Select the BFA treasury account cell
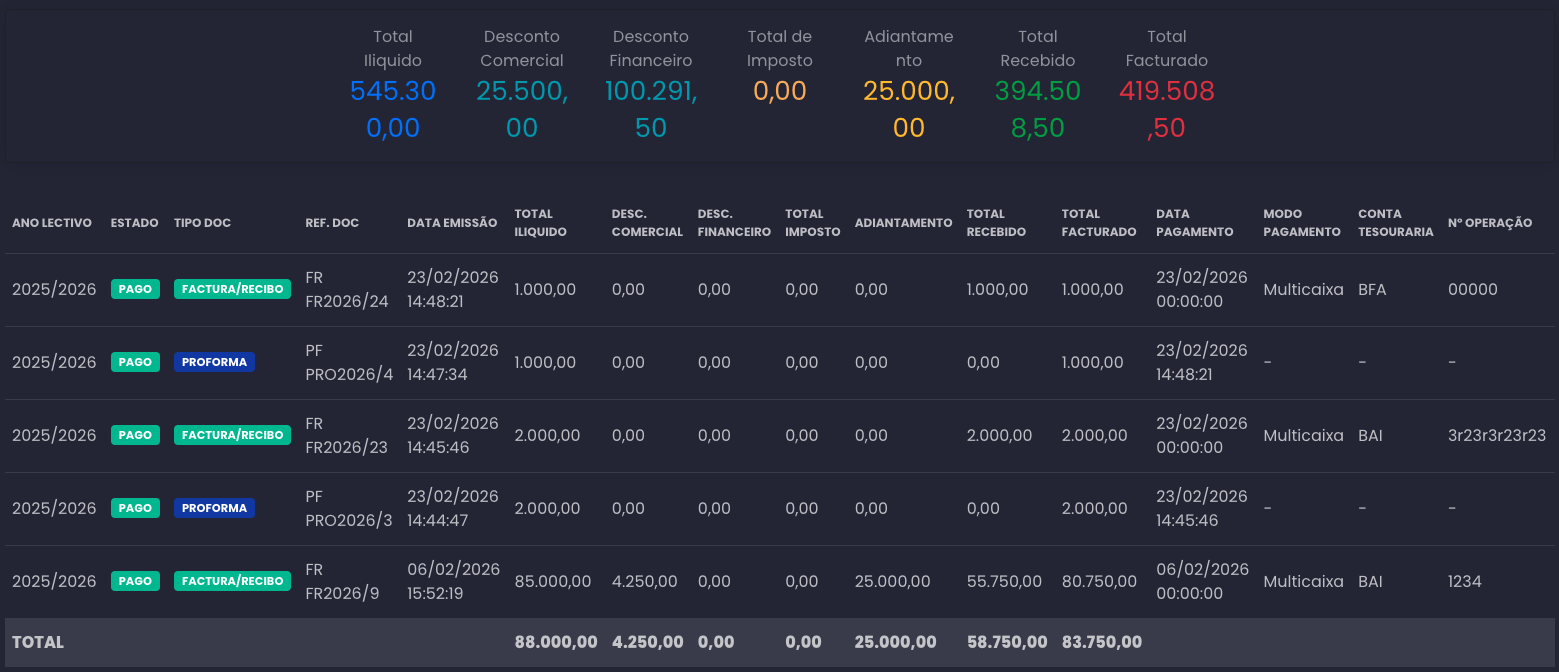Screen dimensions: 1559x672 coord(1372,290)
